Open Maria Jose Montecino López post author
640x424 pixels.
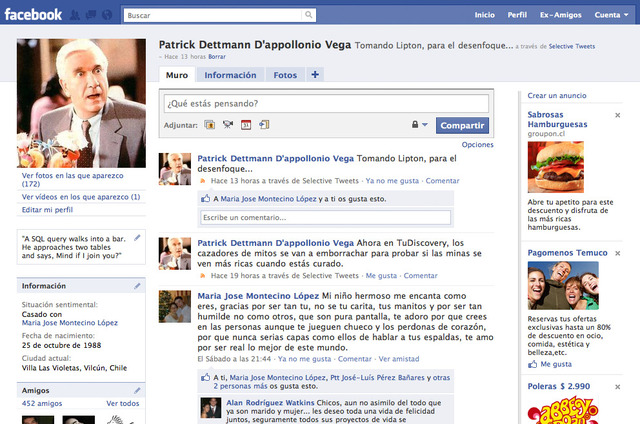[258, 296]
